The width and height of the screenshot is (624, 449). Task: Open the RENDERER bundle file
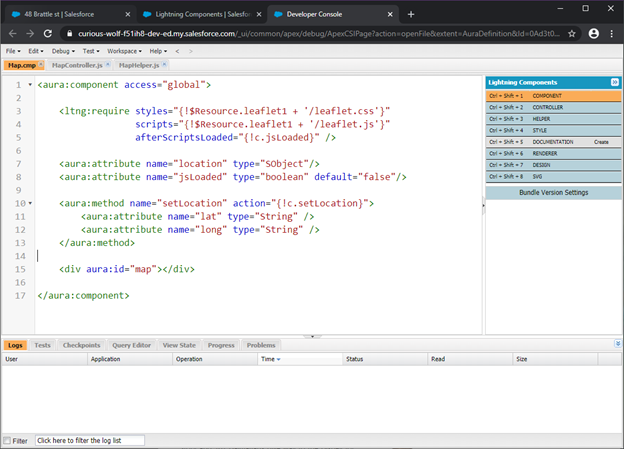(553, 153)
